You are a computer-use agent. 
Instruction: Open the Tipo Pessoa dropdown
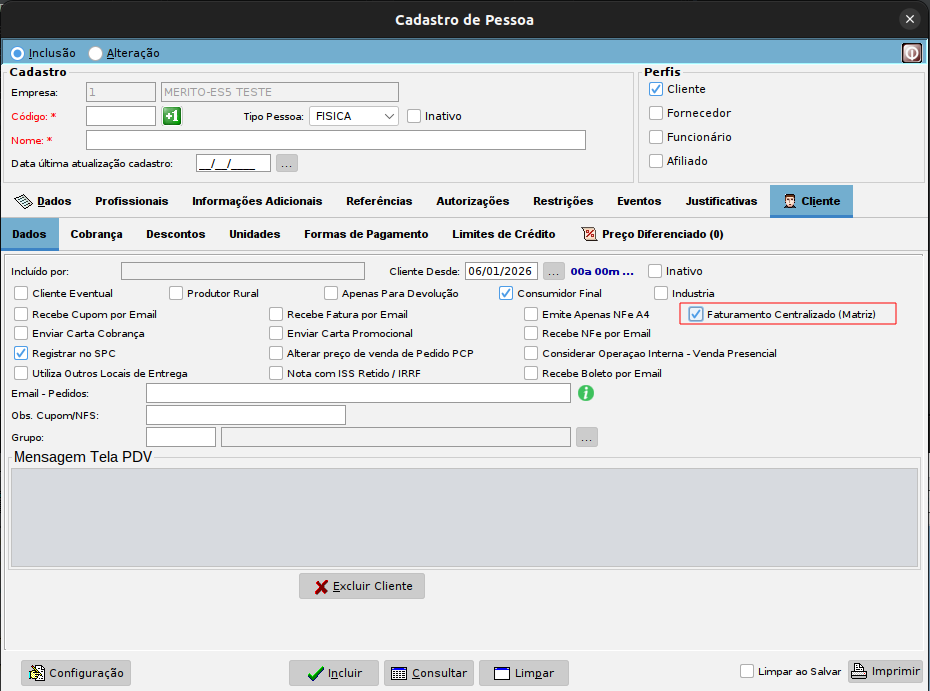(354, 116)
